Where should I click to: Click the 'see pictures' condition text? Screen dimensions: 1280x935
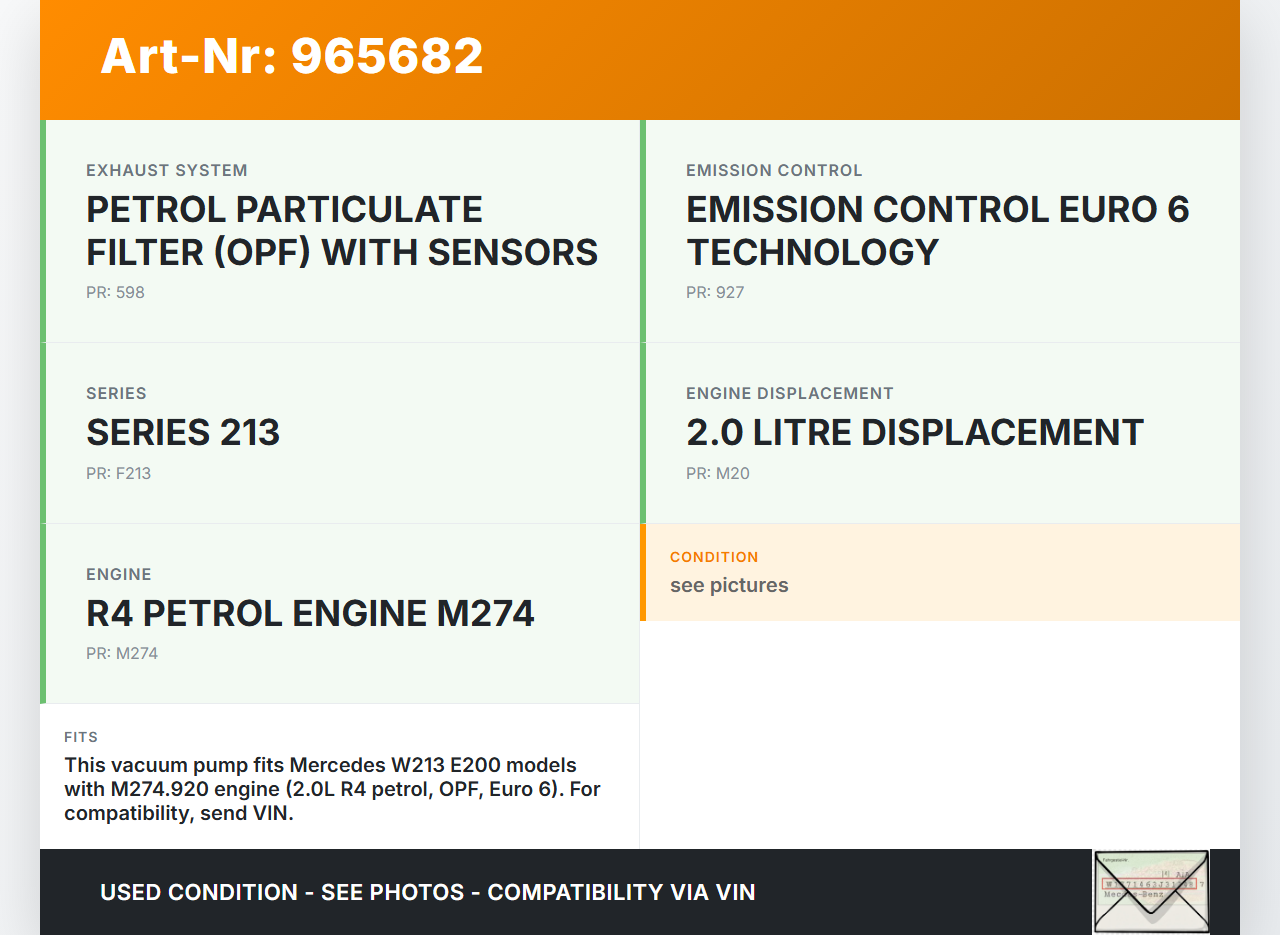coord(729,585)
